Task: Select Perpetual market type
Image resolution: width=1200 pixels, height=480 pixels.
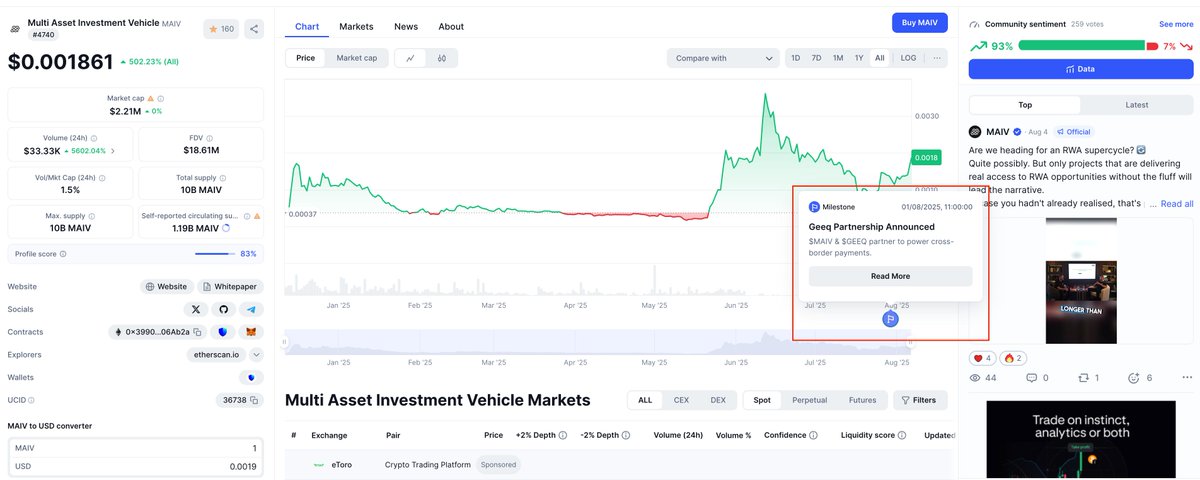Action: pos(809,400)
